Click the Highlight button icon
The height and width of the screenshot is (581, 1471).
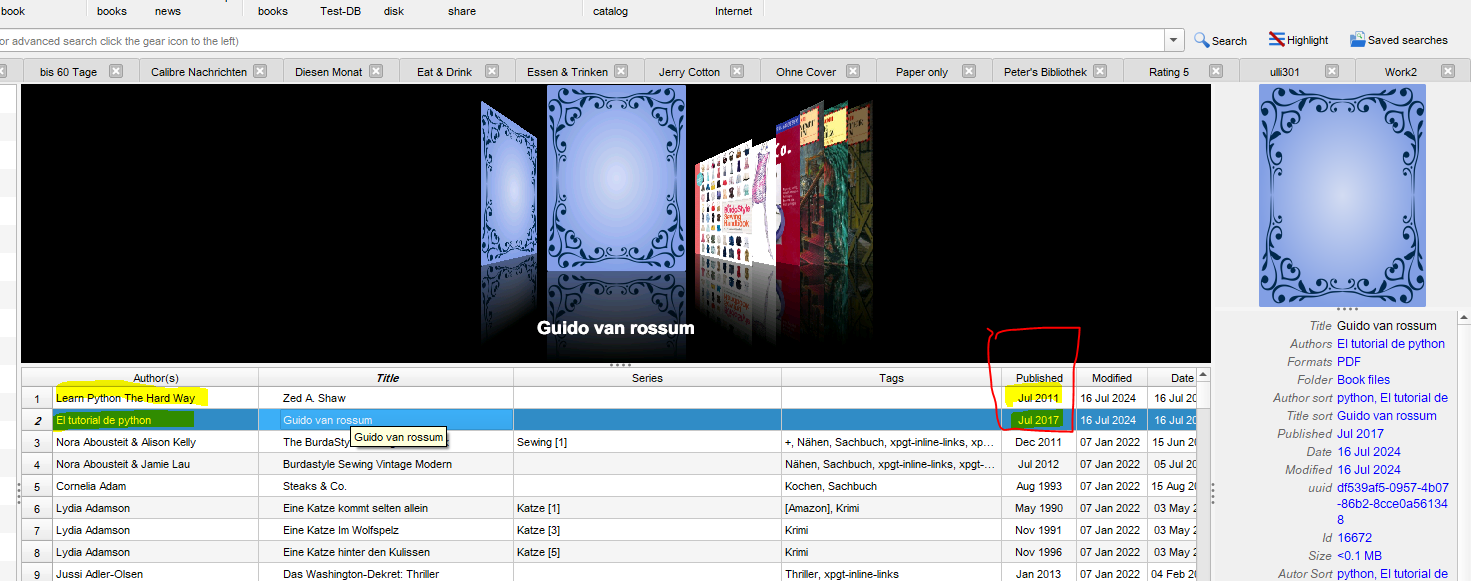click(x=1277, y=40)
